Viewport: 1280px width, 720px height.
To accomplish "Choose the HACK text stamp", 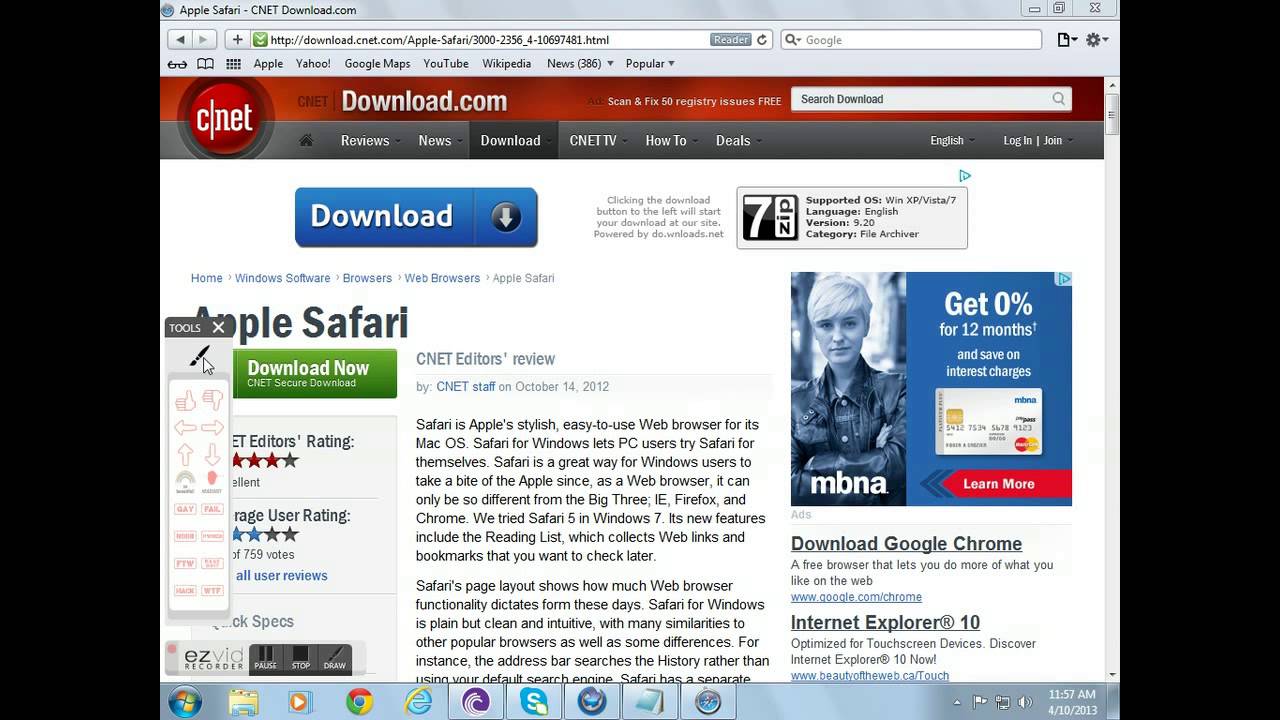I will click(x=185, y=590).
